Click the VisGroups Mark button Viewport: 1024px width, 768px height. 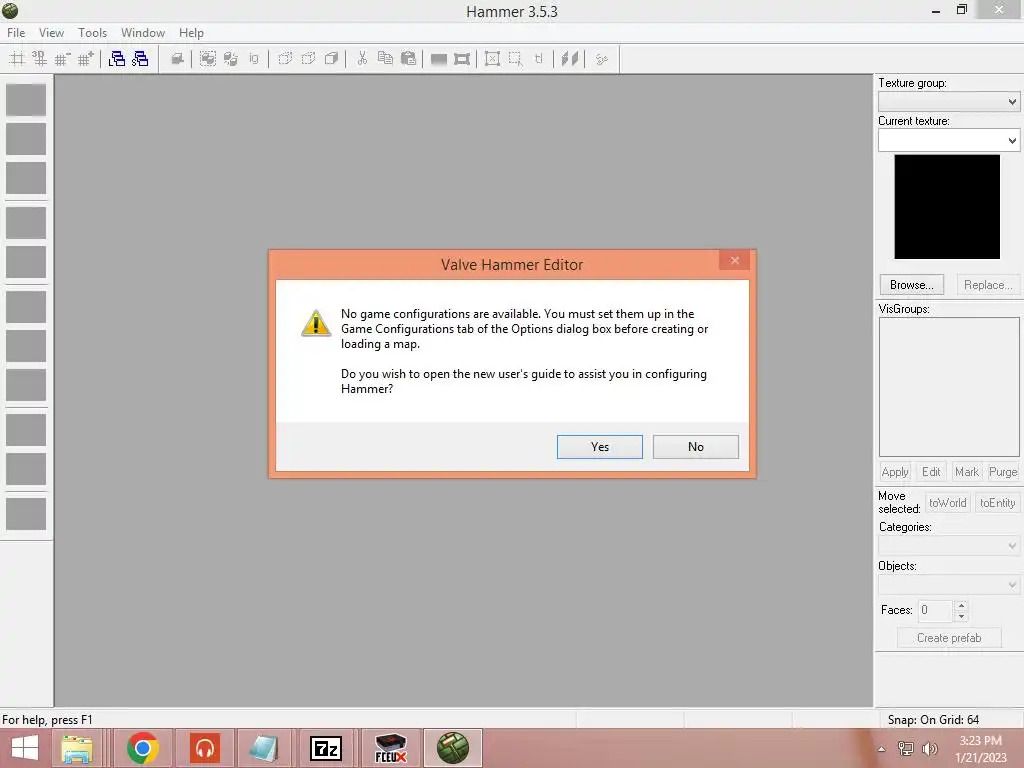(x=967, y=472)
